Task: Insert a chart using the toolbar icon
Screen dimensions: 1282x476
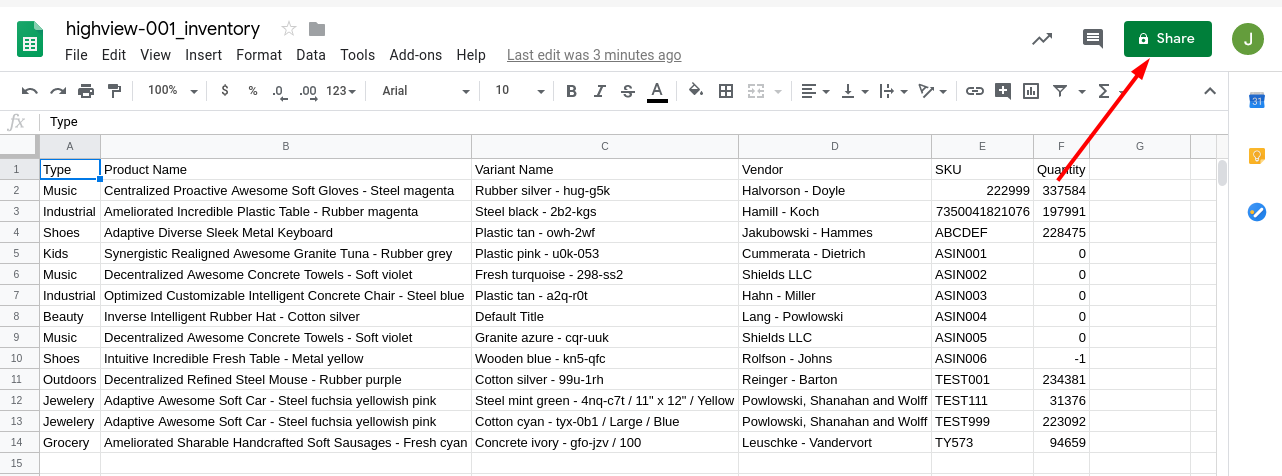Action: pyautogui.click(x=1031, y=91)
